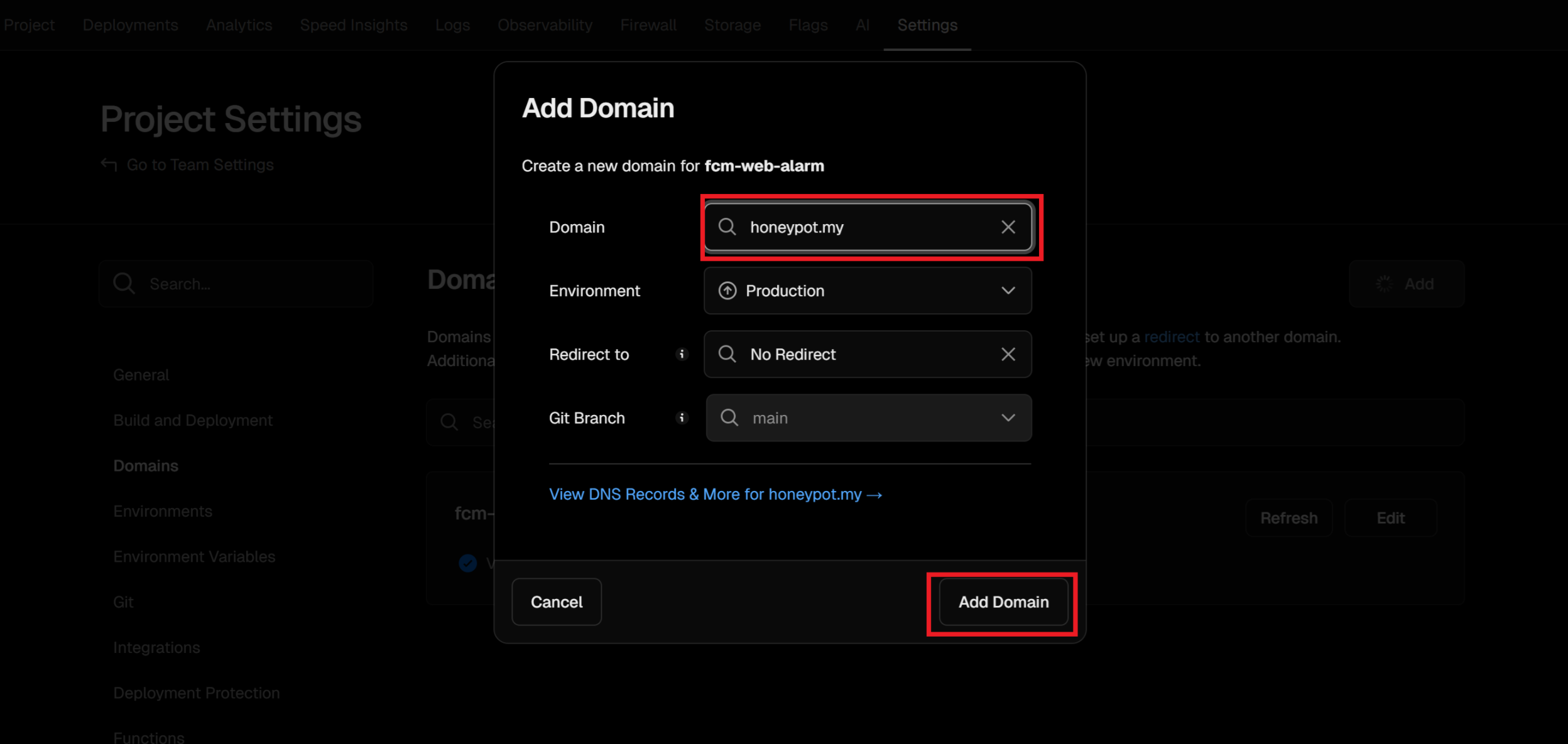Click the search icon in Redirect field

coord(727,354)
